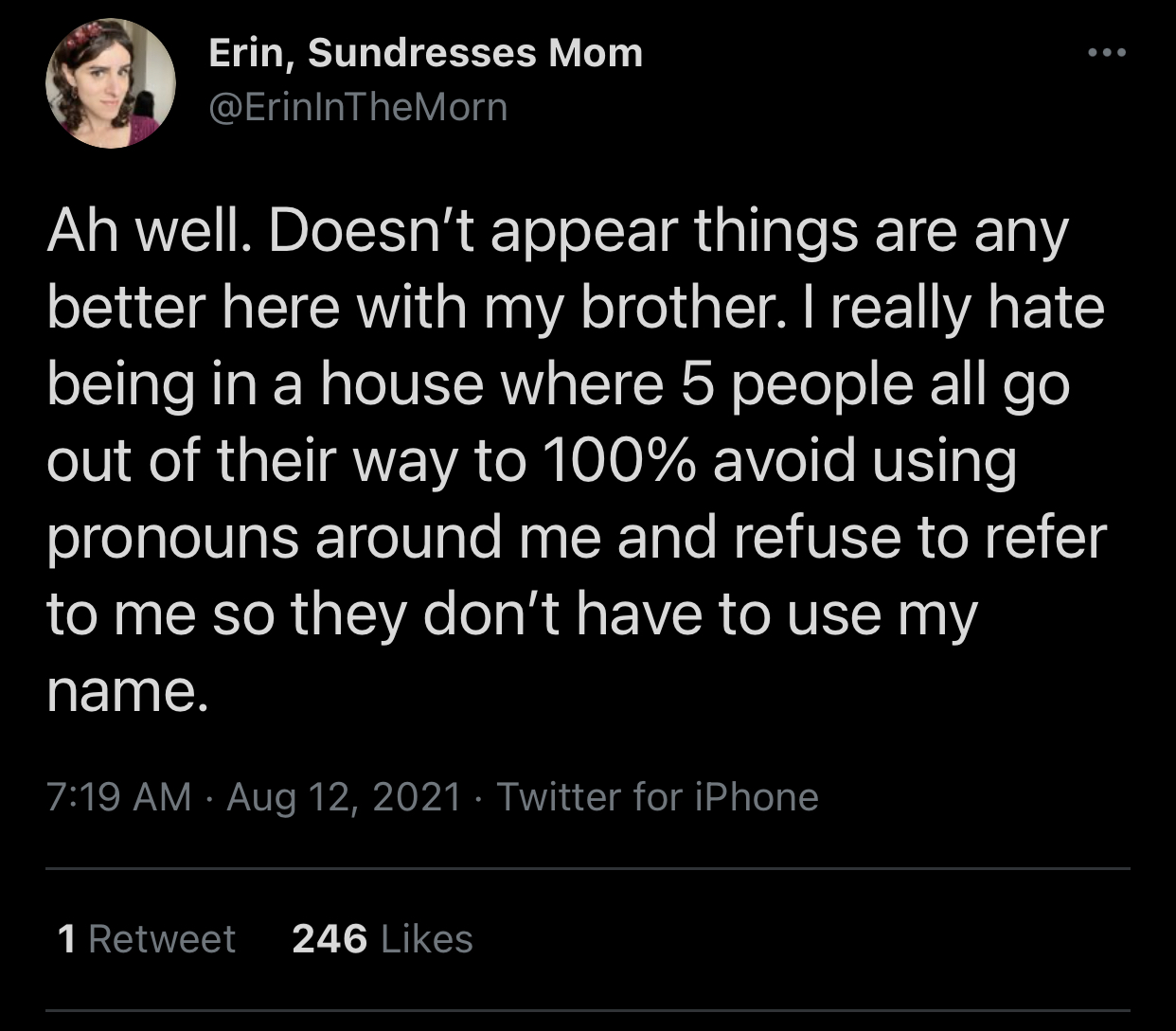
Task: Click the final word 'name.' of the tweet
Action: pyautogui.click(x=126, y=692)
